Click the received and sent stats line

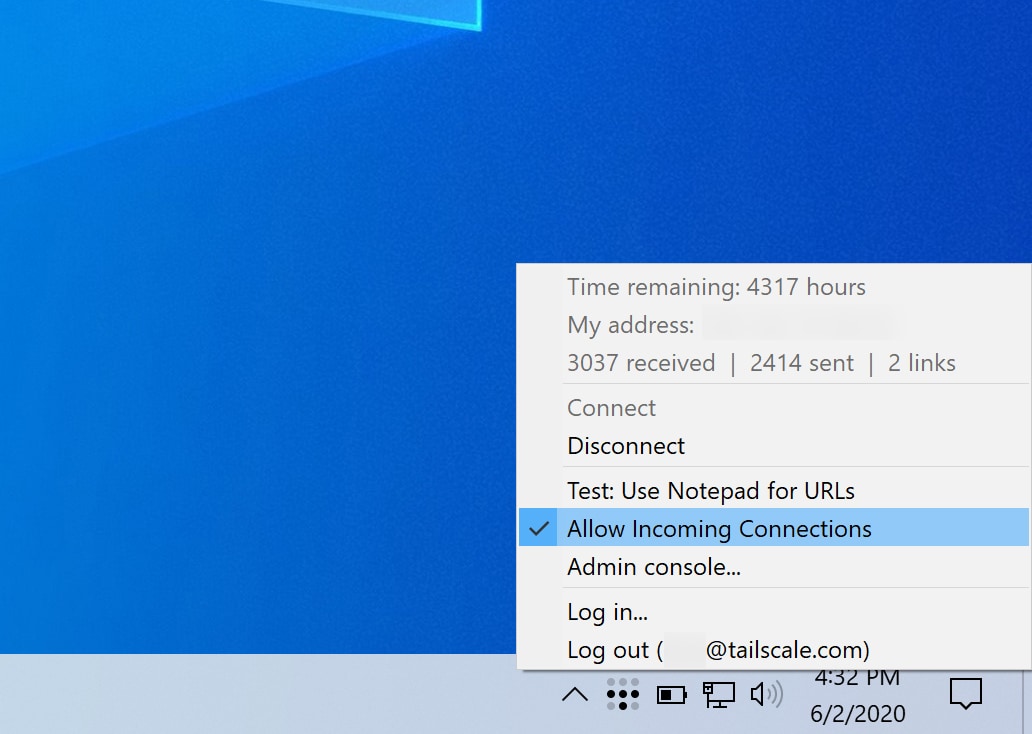point(760,363)
